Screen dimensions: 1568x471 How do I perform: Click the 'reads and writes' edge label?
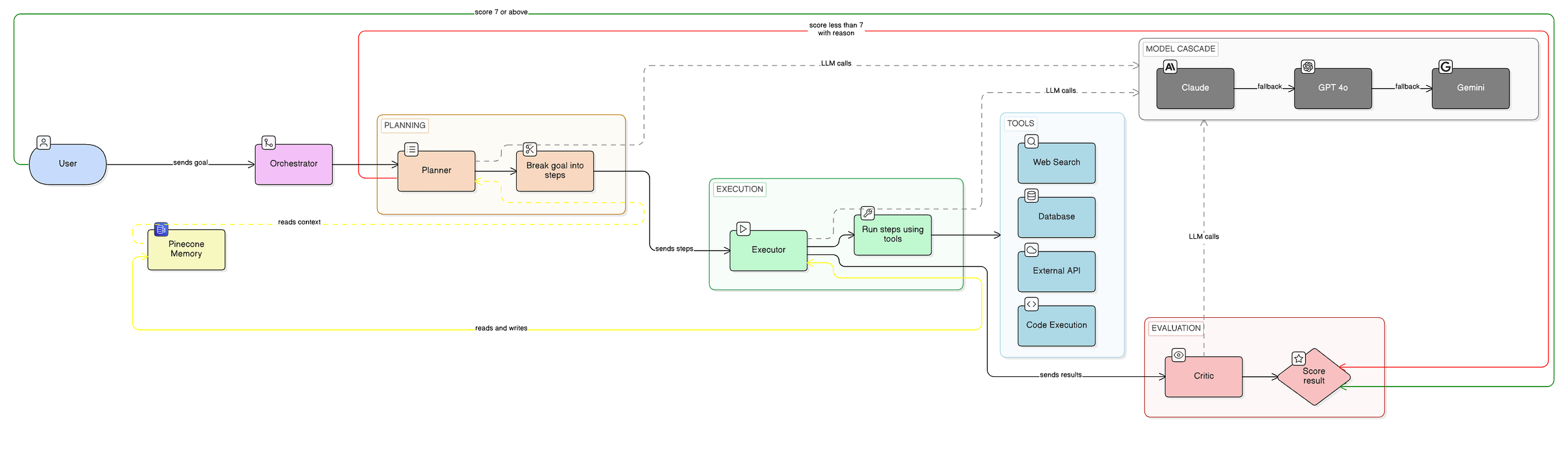tap(502, 328)
